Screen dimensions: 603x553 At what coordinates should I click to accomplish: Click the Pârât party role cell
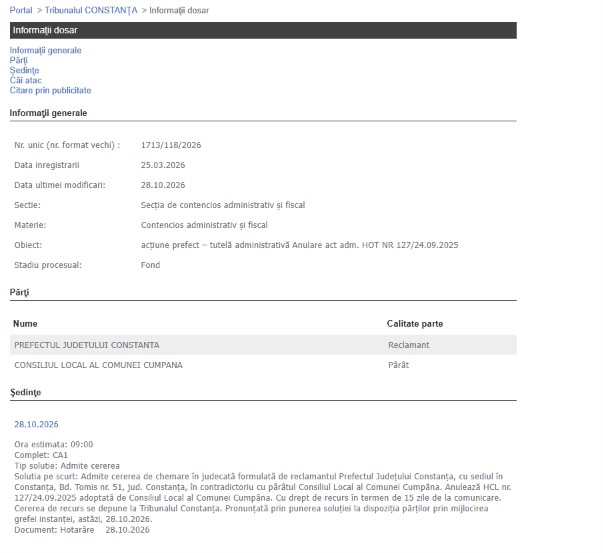pyautogui.click(x=398, y=365)
